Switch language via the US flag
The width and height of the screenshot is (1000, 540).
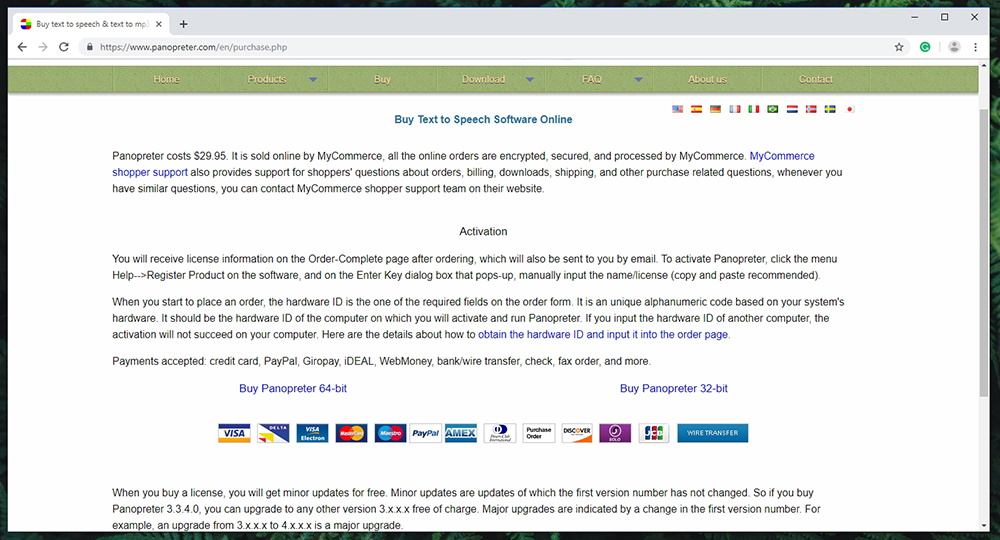(x=677, y=109)
